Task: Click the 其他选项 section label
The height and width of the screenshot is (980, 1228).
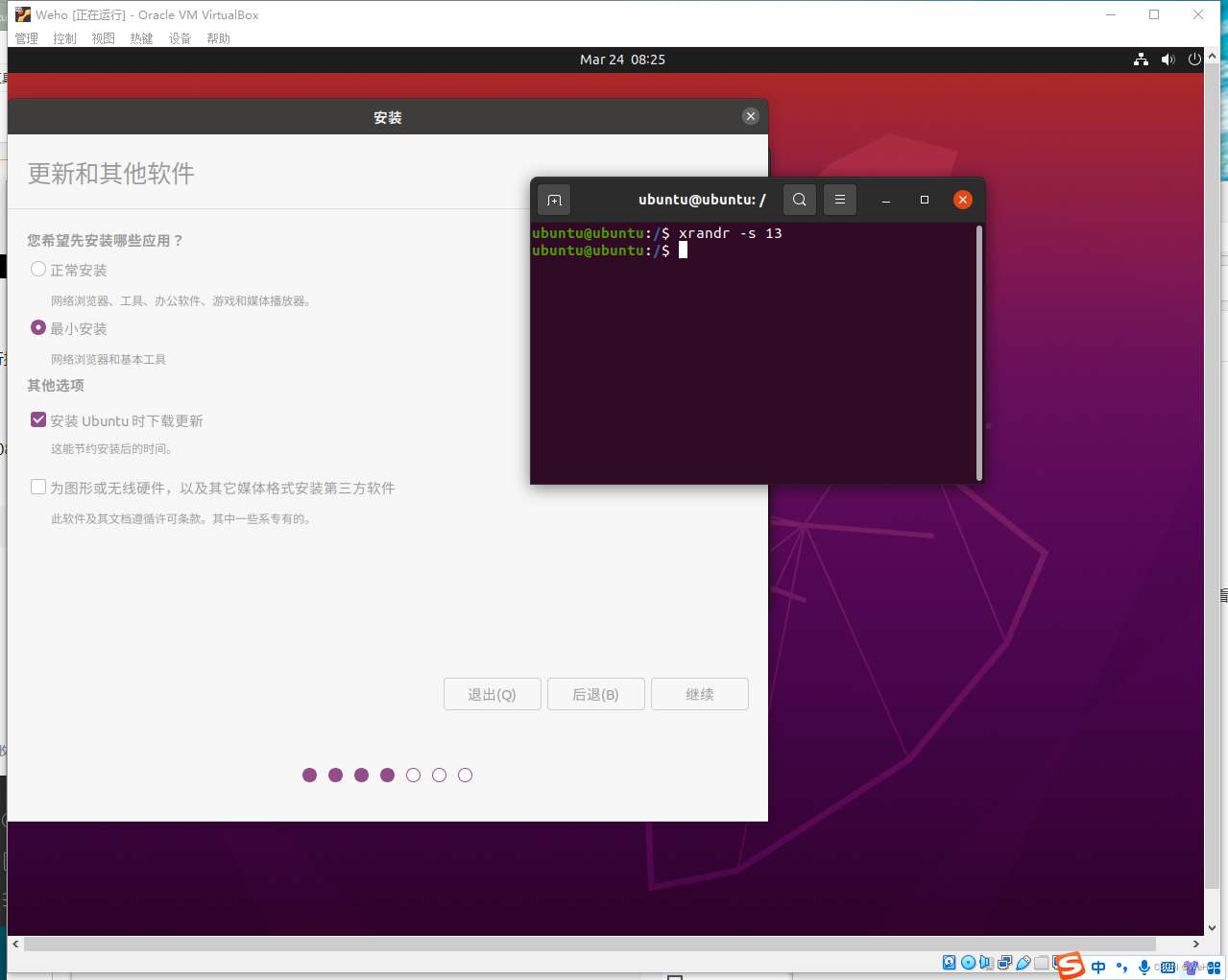Action: [x=56, y=385]
